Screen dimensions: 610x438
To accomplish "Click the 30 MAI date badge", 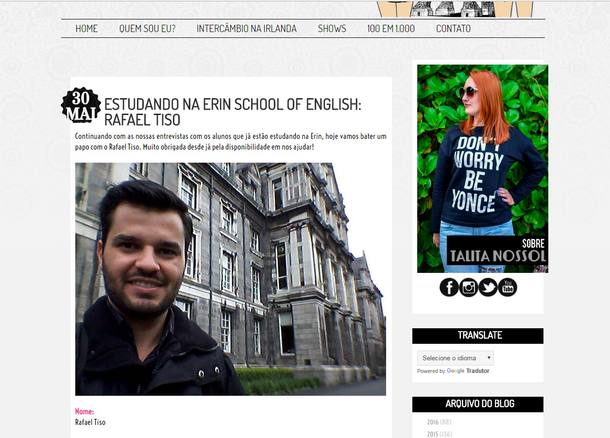I will tap(81, 105).
